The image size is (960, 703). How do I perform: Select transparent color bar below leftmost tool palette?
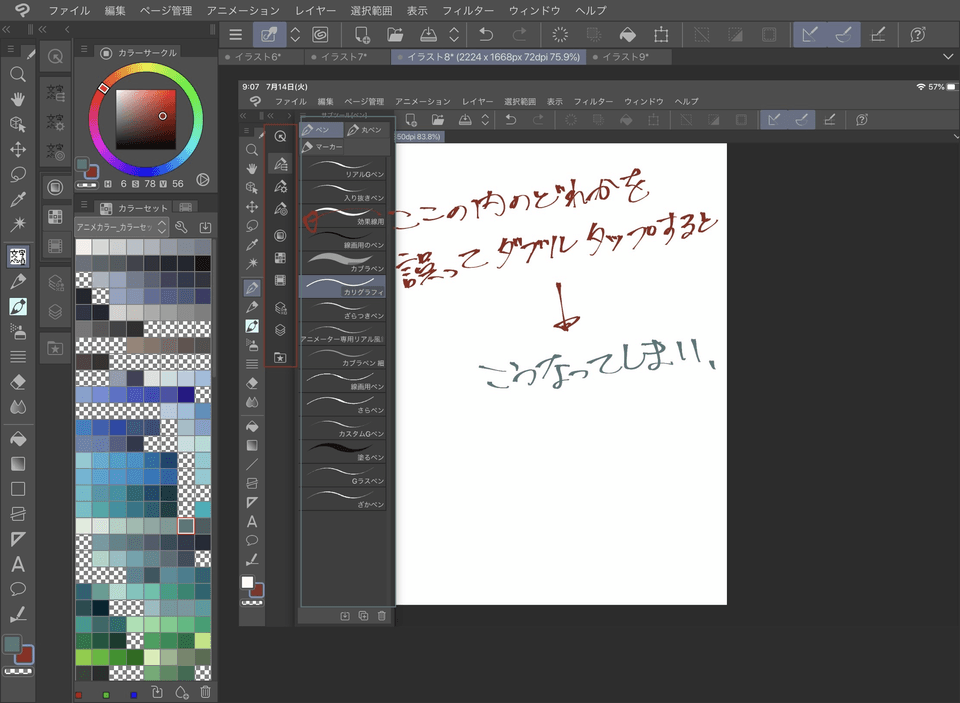tap(18, 672)
